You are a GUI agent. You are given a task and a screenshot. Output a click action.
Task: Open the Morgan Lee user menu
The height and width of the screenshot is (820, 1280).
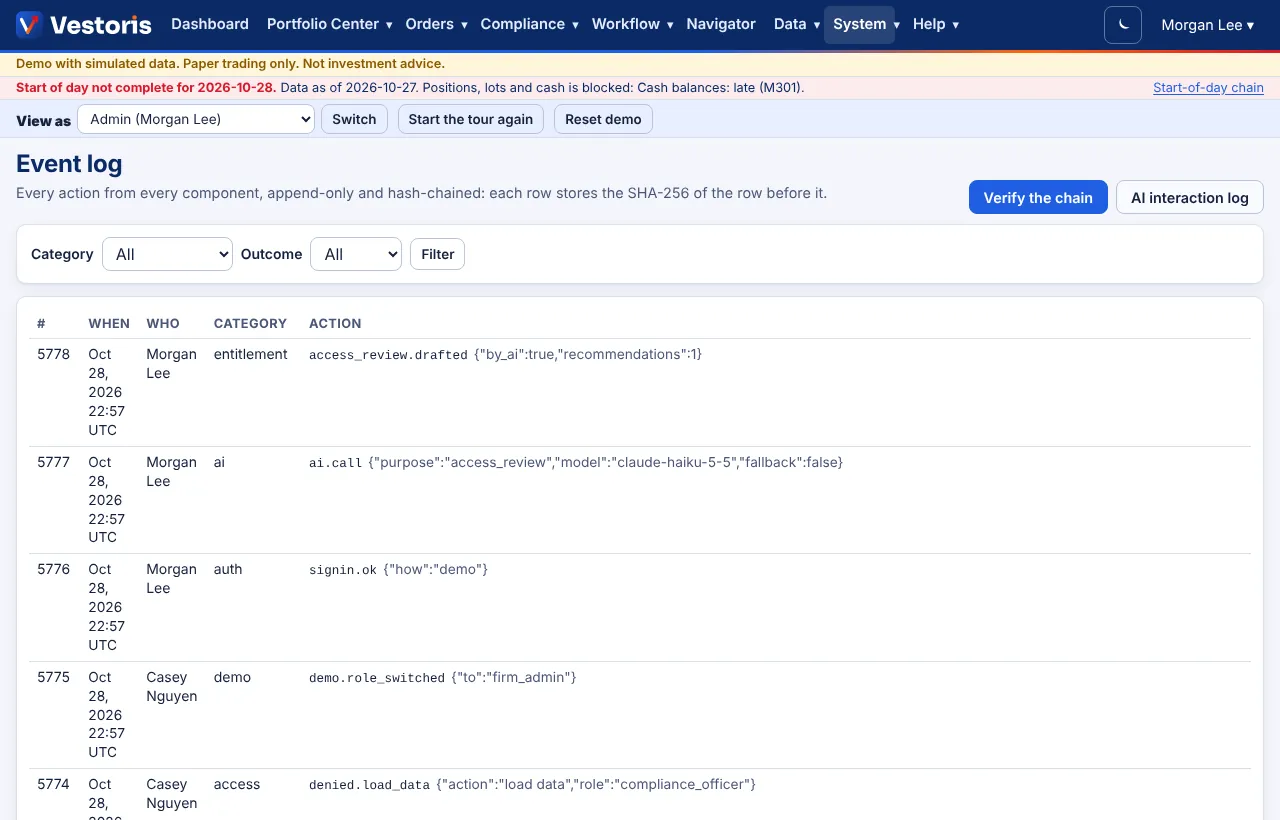click(x=1207, y=24)
